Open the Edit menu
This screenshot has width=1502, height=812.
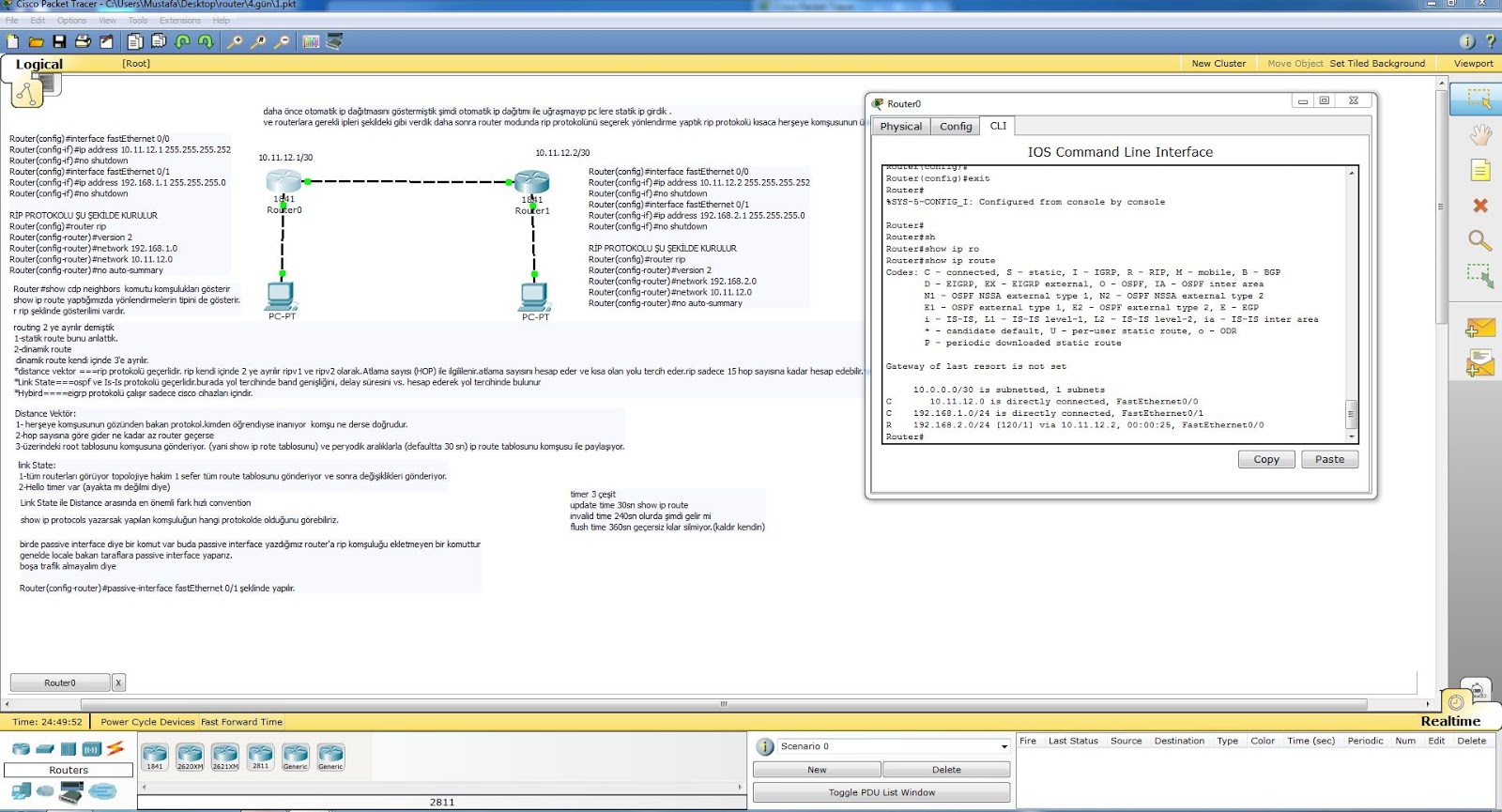[38, 21]
